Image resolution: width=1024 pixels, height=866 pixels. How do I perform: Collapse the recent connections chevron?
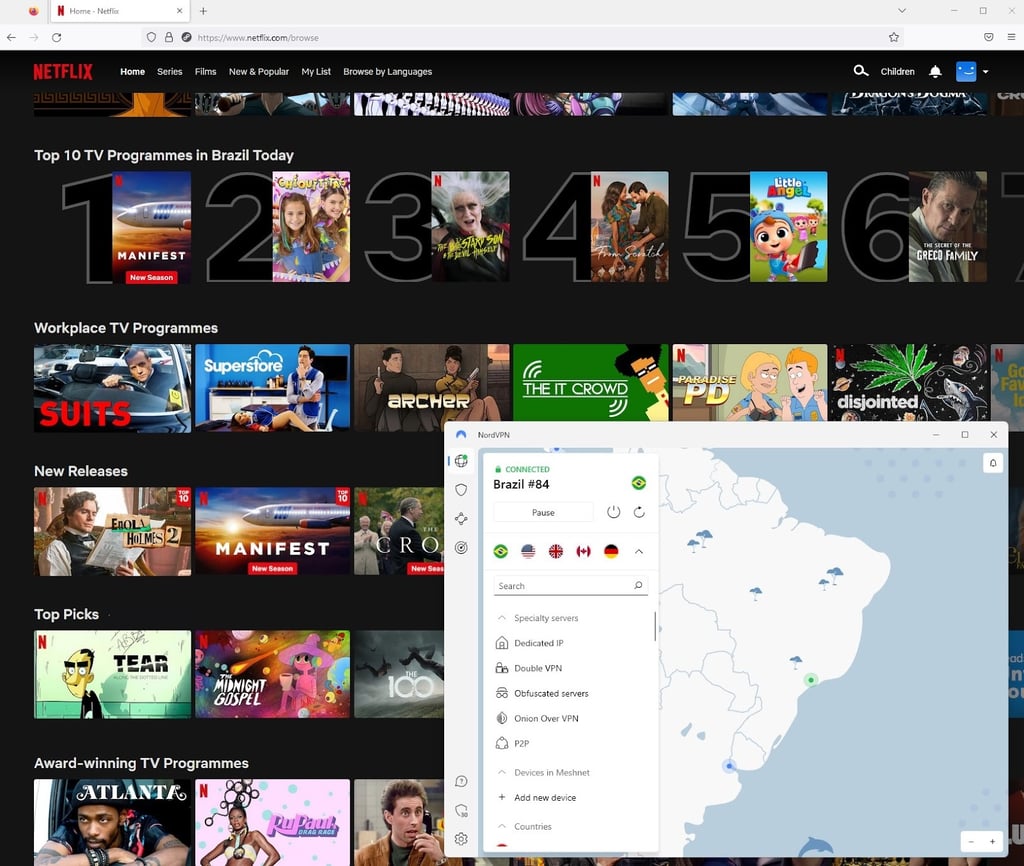point(639,551)
